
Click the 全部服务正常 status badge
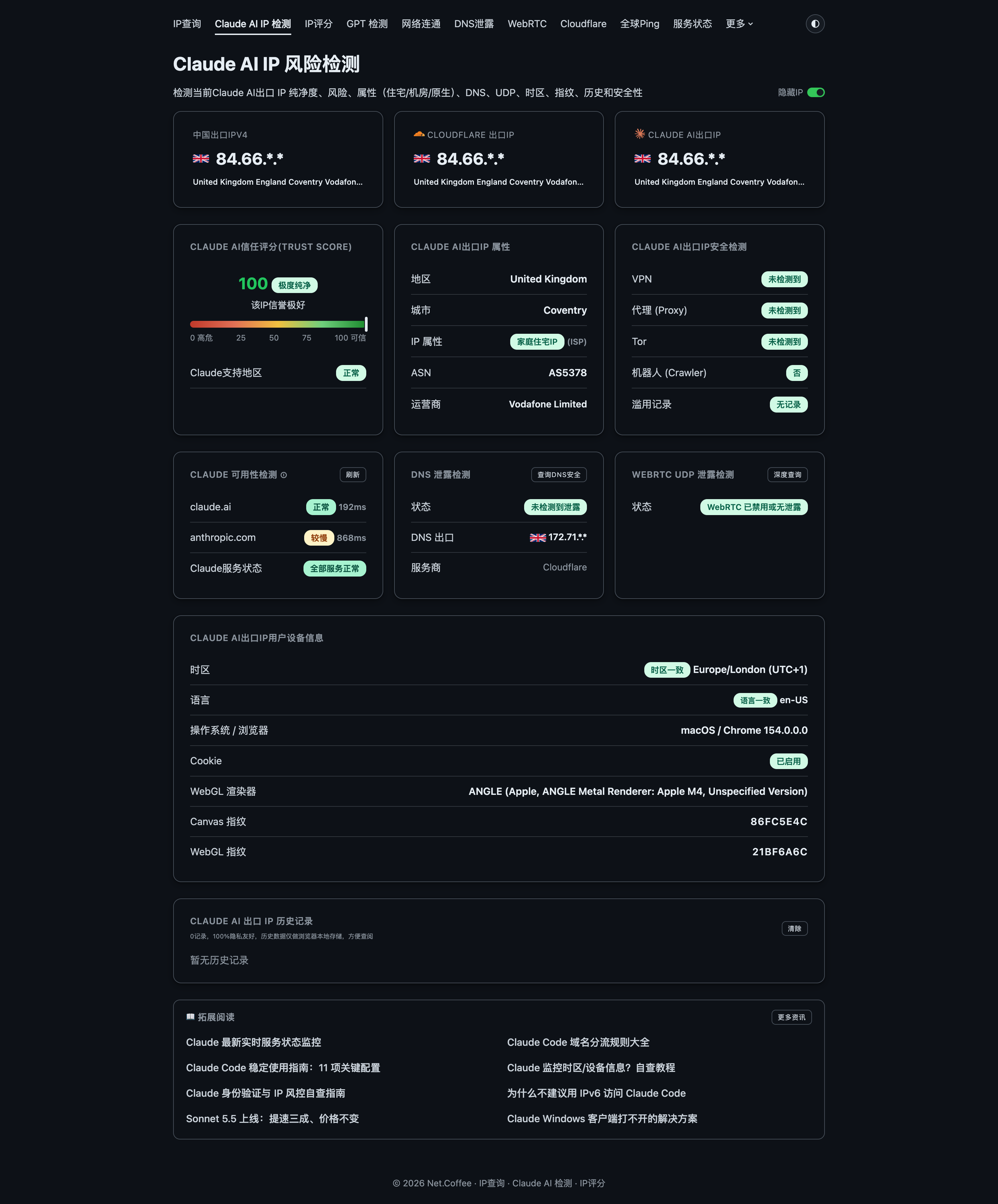pyautogui.click(x=335, y=569)
